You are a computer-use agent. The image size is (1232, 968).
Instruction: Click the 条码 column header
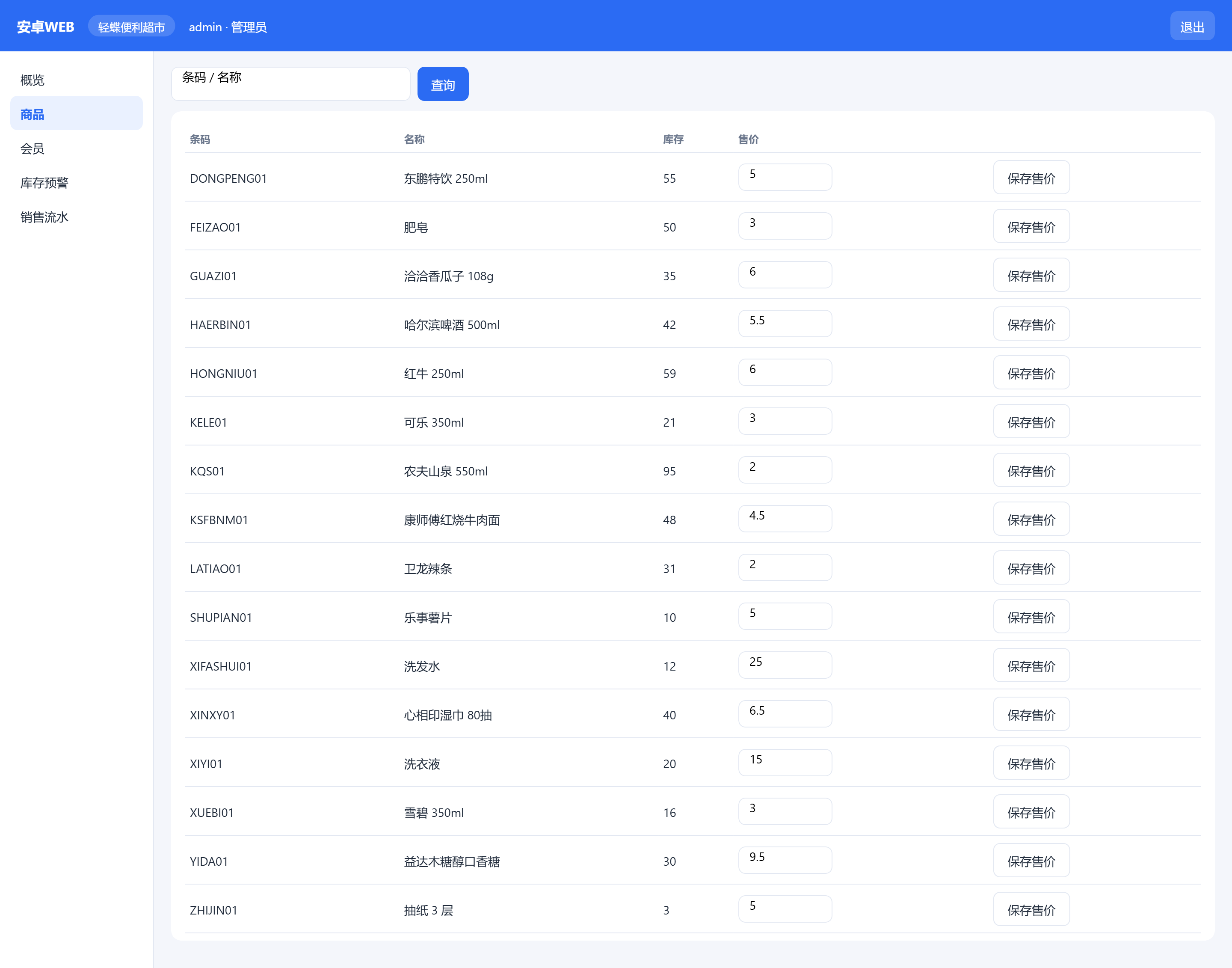200,140
